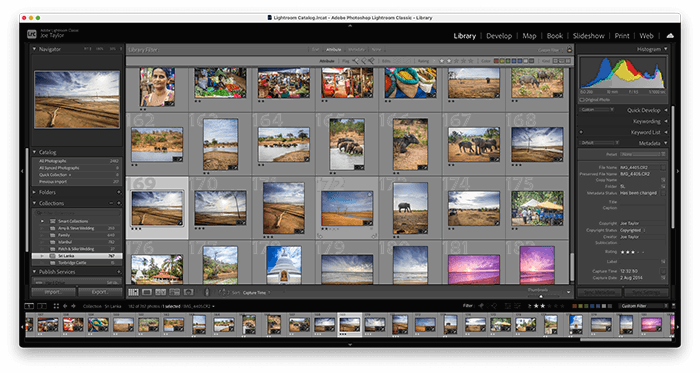Collapse the Navigator panel
This screenshot has height=373, width=700.
pos(34,49)
